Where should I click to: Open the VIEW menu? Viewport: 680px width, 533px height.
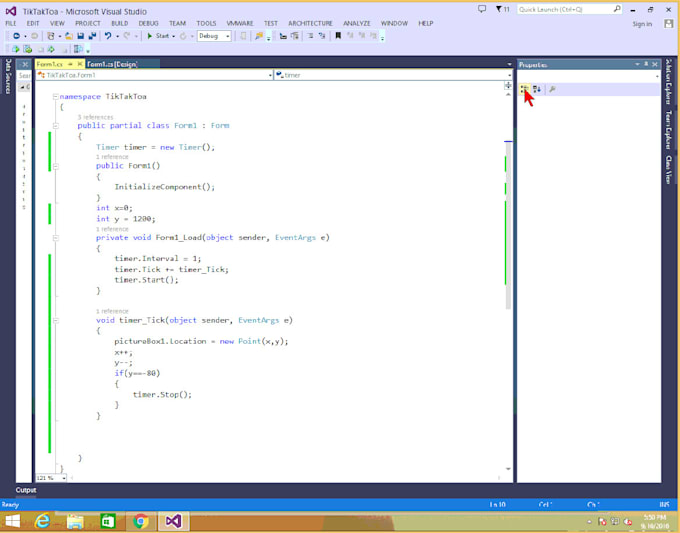tap(57, 23)
